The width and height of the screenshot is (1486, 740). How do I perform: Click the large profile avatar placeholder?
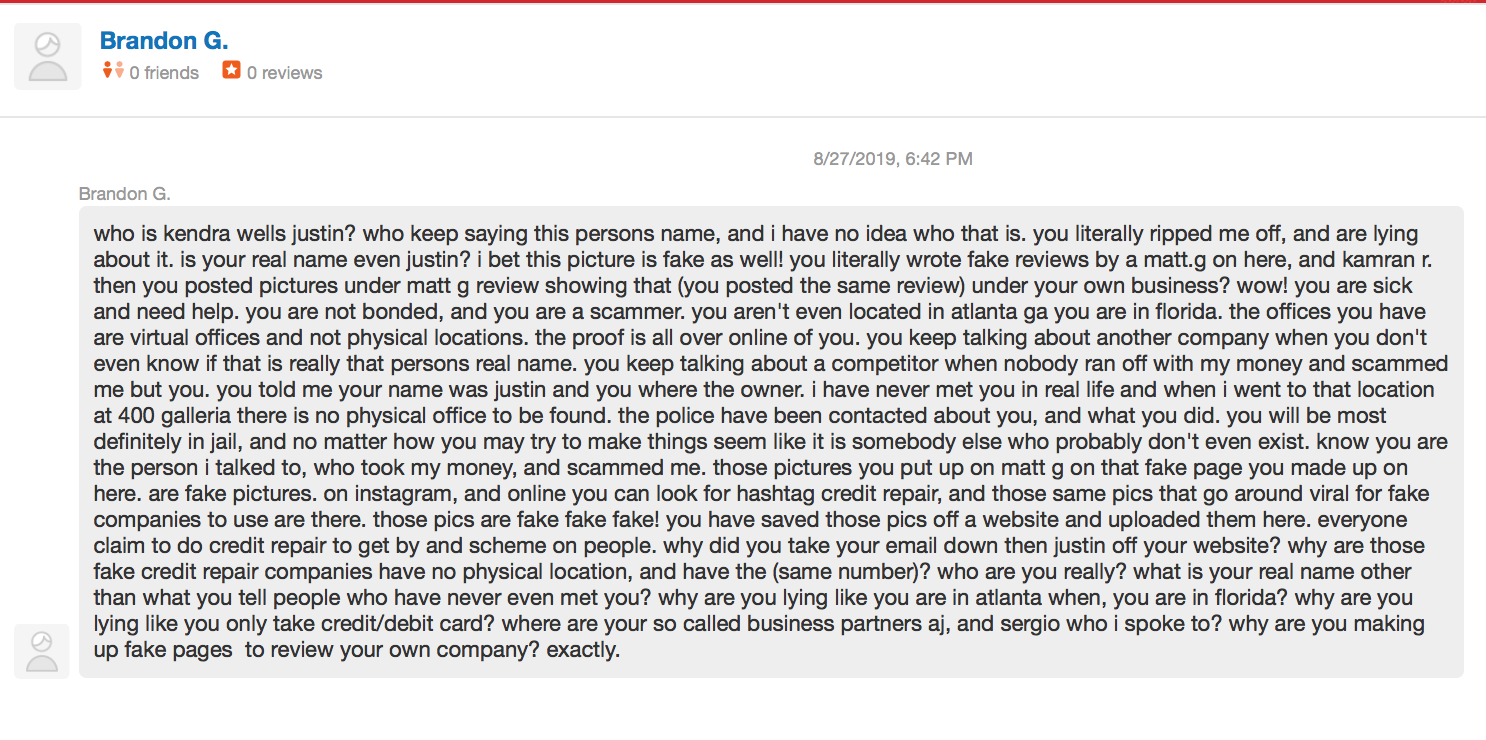48,57
